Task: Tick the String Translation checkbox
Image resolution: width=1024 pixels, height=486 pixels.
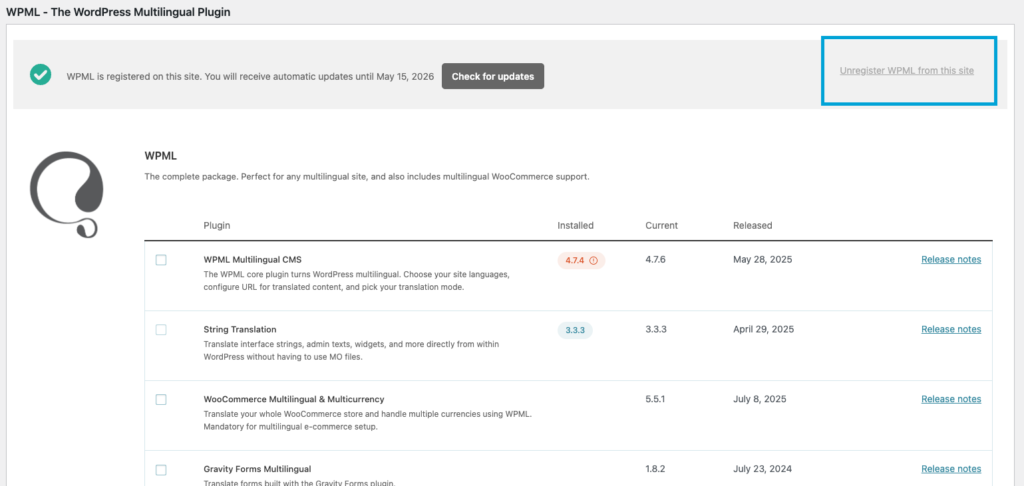Action: point(161,330)
